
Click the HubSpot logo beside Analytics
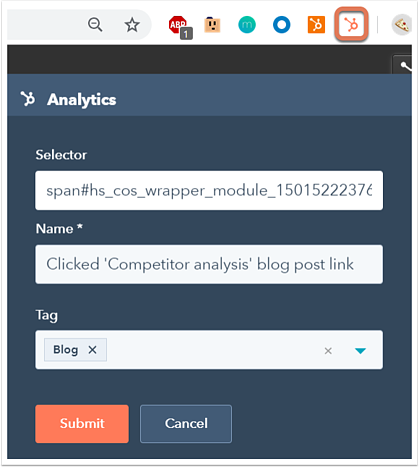tap(28, 99)
